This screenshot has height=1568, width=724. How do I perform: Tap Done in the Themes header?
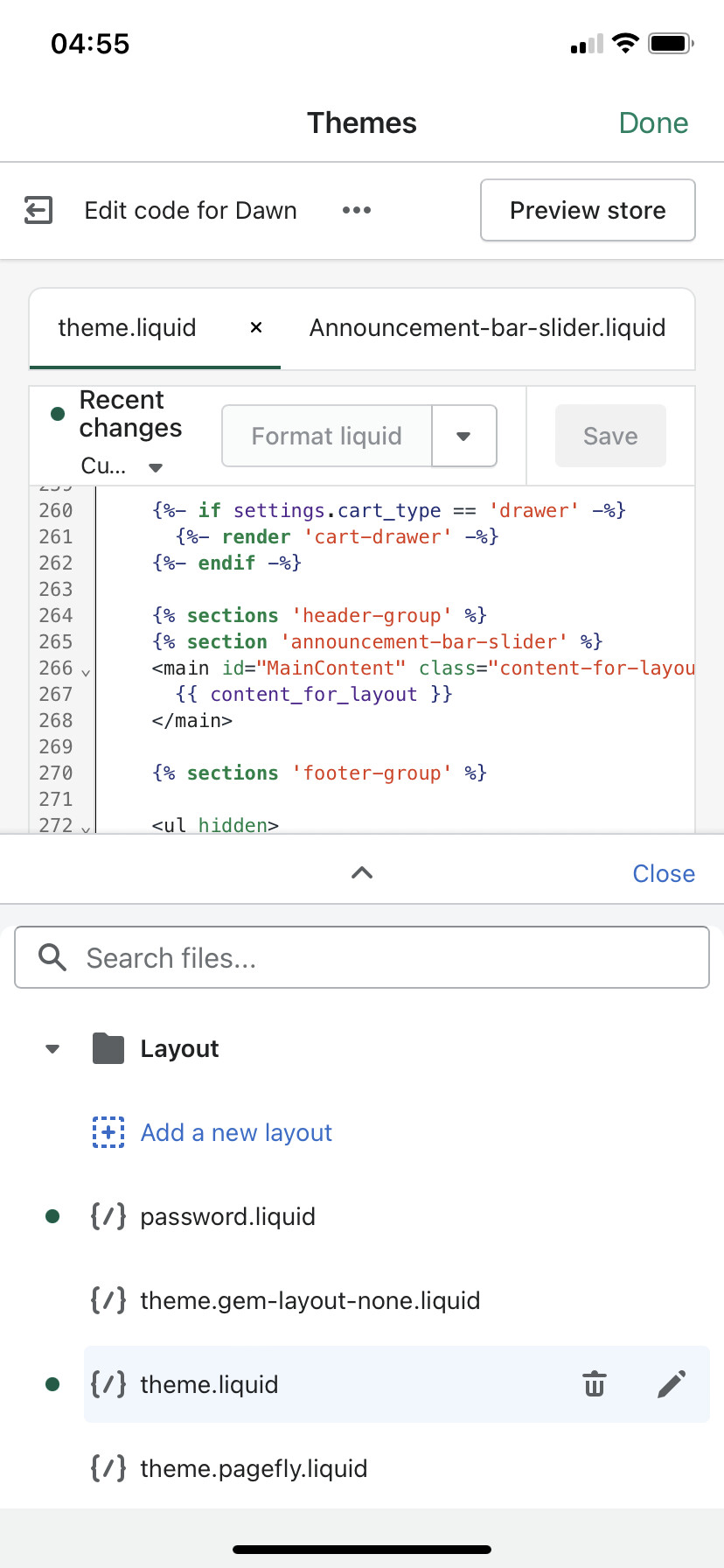tap(653, 123)
